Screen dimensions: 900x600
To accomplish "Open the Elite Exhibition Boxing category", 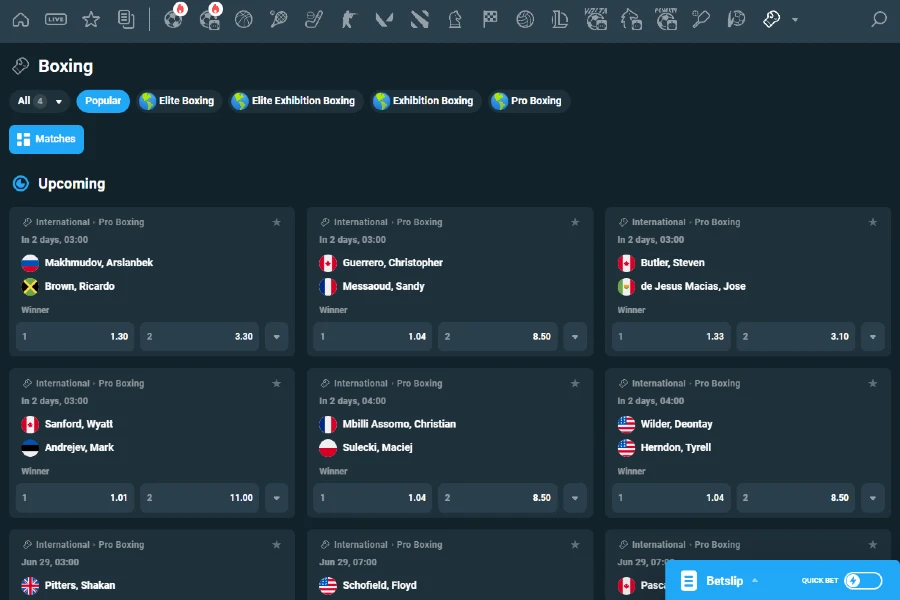I will (296, 100).
